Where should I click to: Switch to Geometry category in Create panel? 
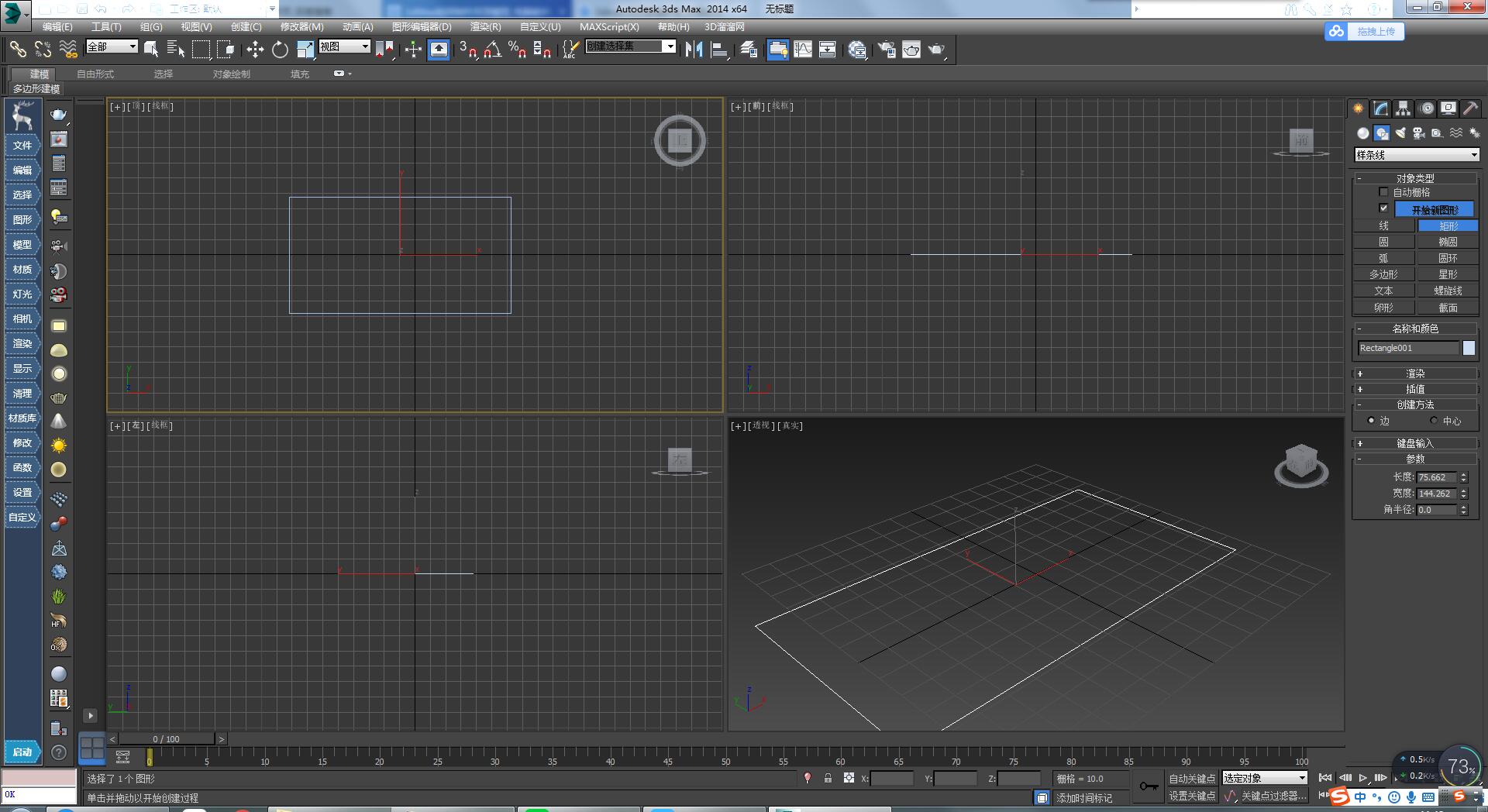click(x=1362, y=132)
